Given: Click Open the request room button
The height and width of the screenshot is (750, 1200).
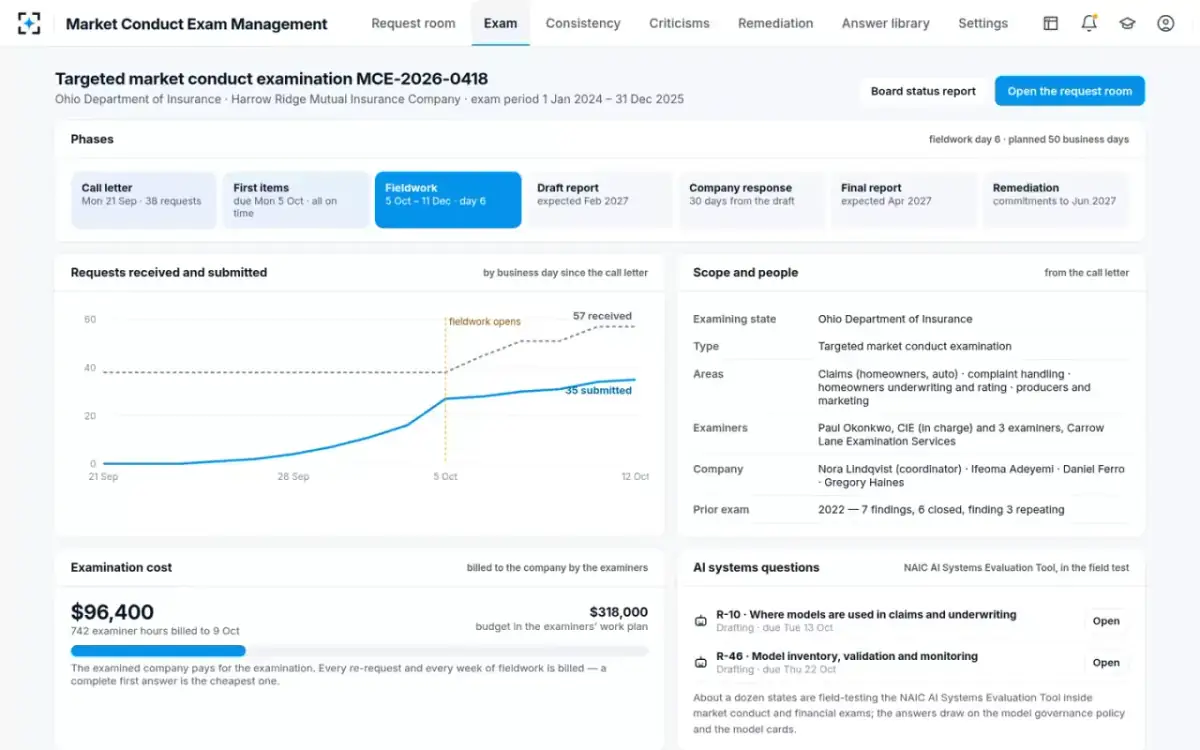Looking at the screenshot, I should pos(1069,91).
